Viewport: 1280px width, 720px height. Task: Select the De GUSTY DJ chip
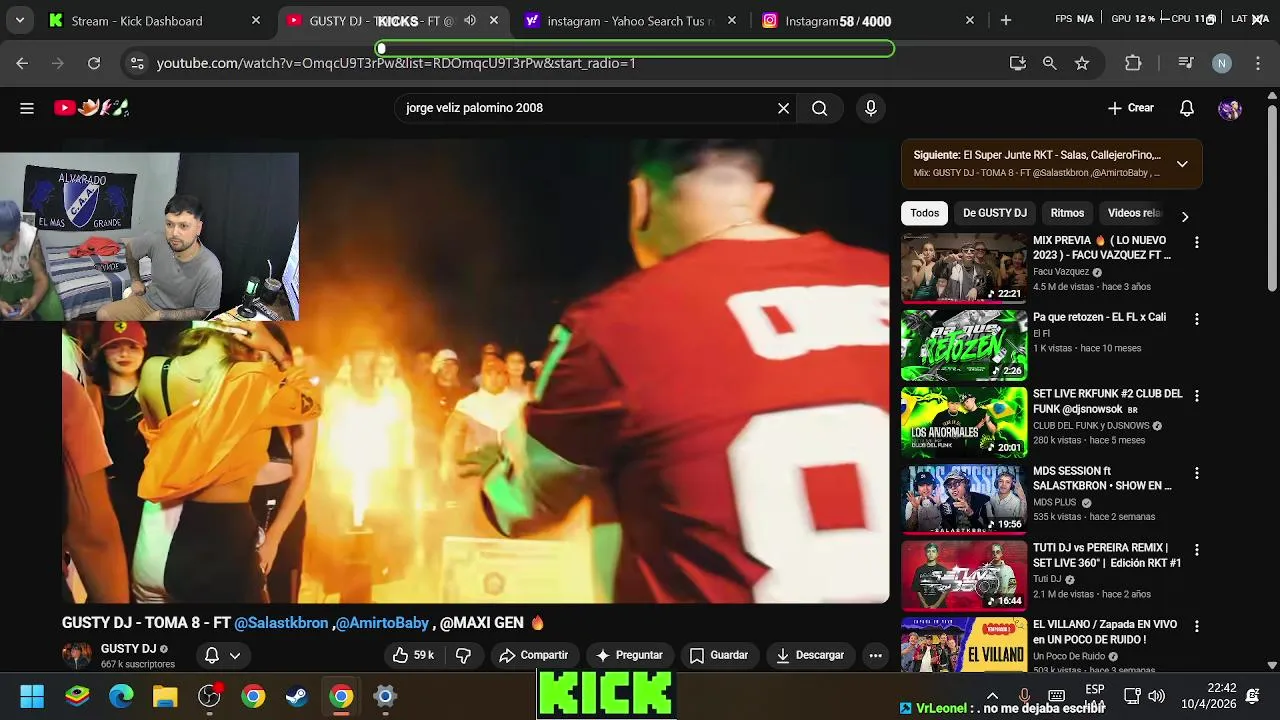tap(995, 213)
